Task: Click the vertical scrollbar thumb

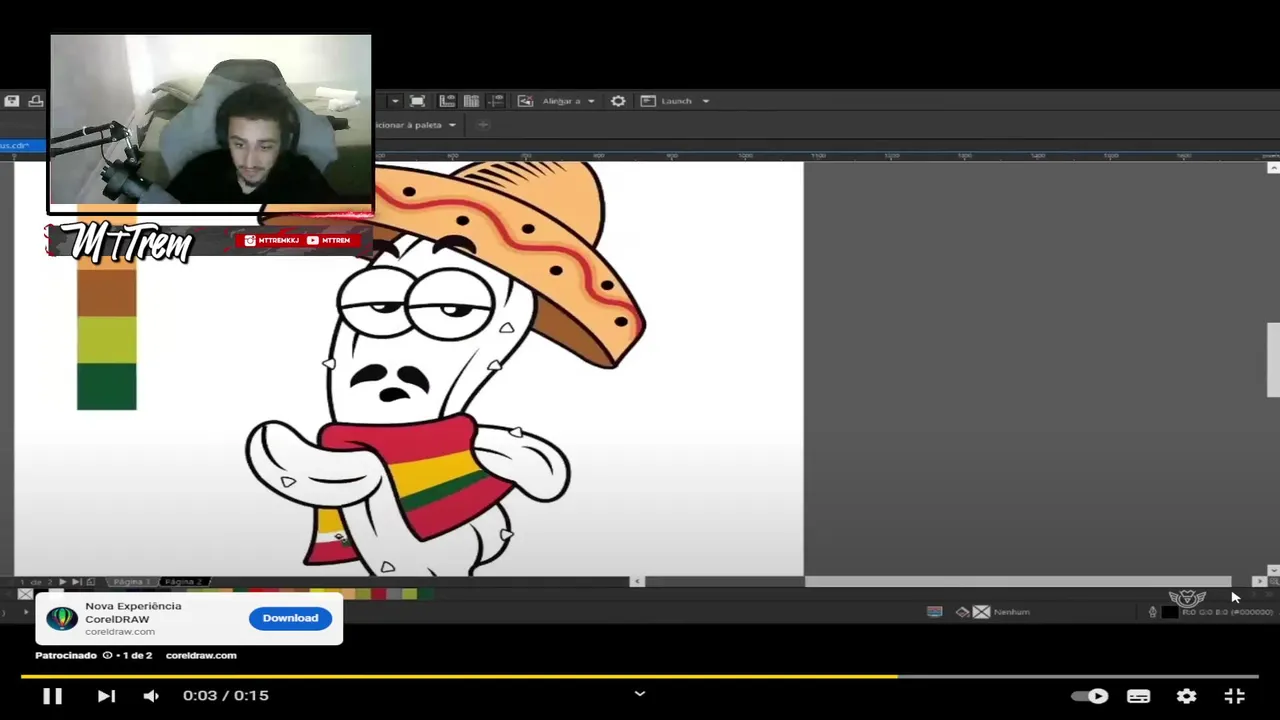Action: click(x=1273, y=360)
